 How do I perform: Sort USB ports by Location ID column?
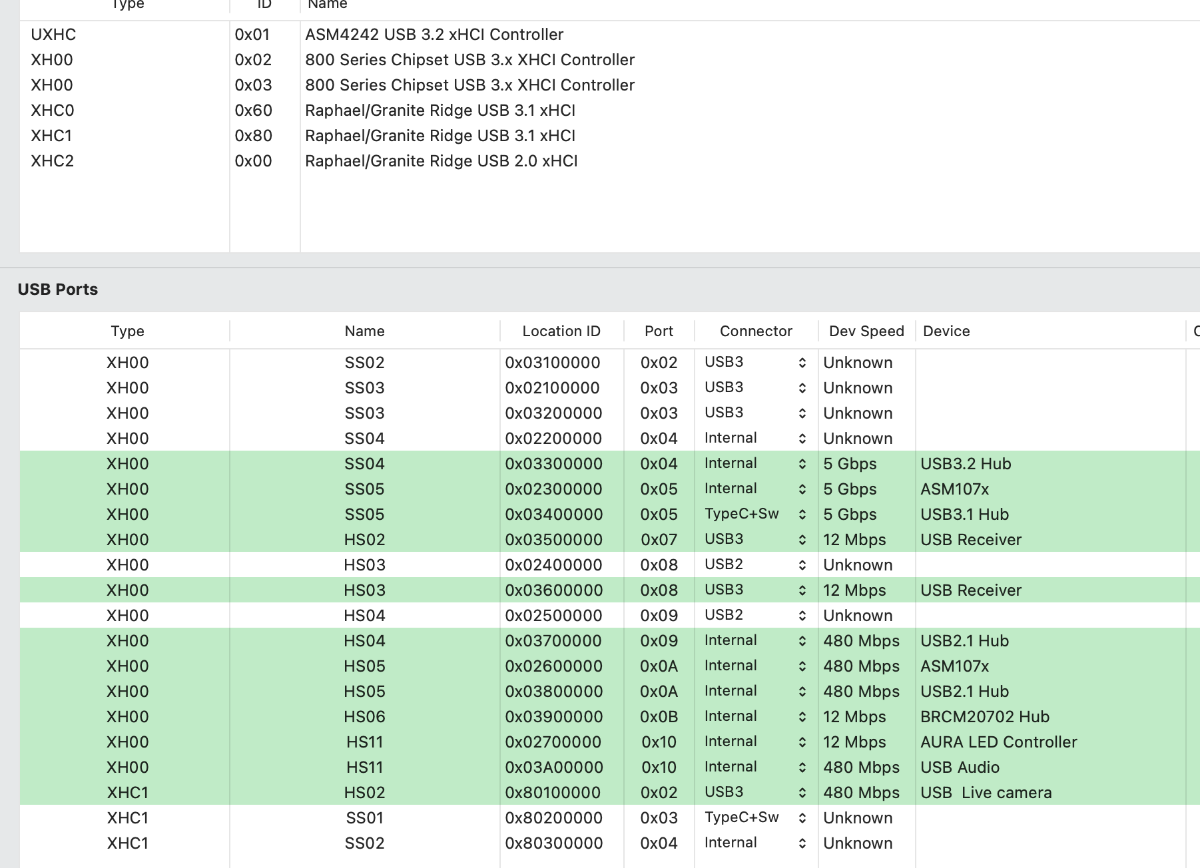tap(561, 331)
